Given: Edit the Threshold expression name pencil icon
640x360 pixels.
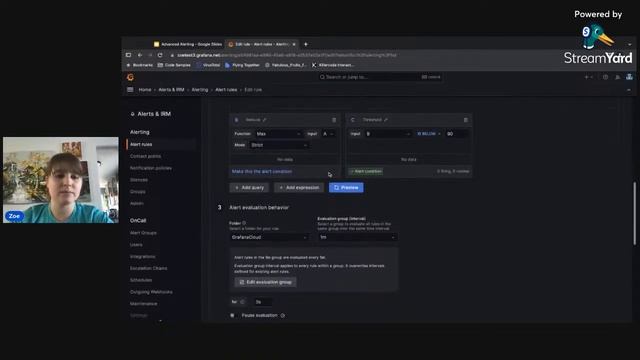Looking at the screenshot, I should point(386,120).
